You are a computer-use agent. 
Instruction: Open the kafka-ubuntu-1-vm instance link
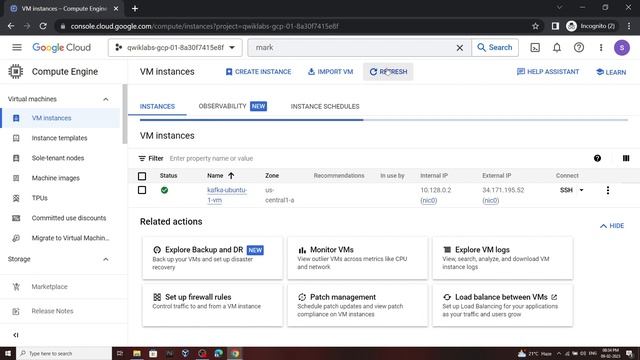coord(227,195)
